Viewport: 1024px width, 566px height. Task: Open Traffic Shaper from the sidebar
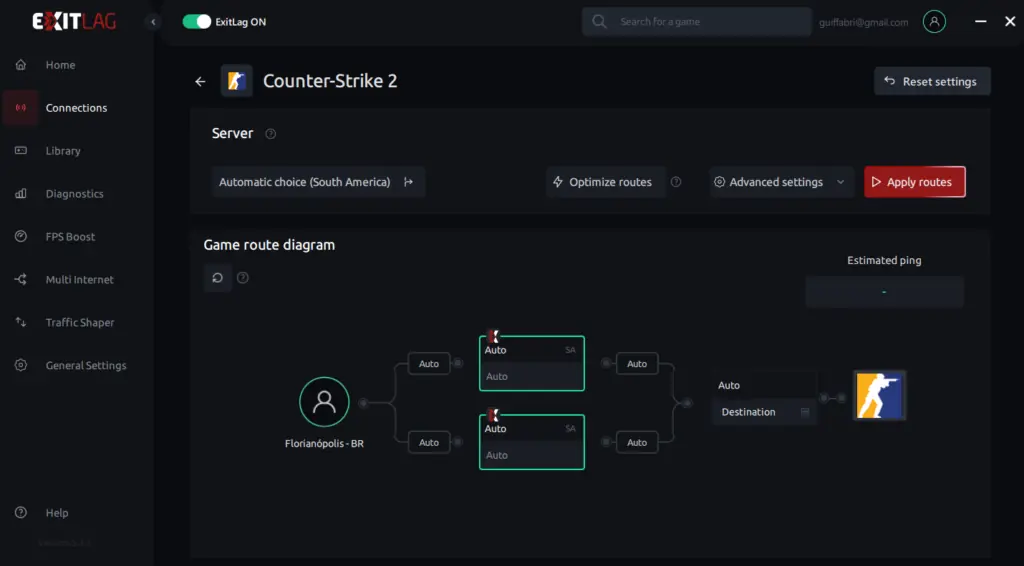click(x=80, y=323)
